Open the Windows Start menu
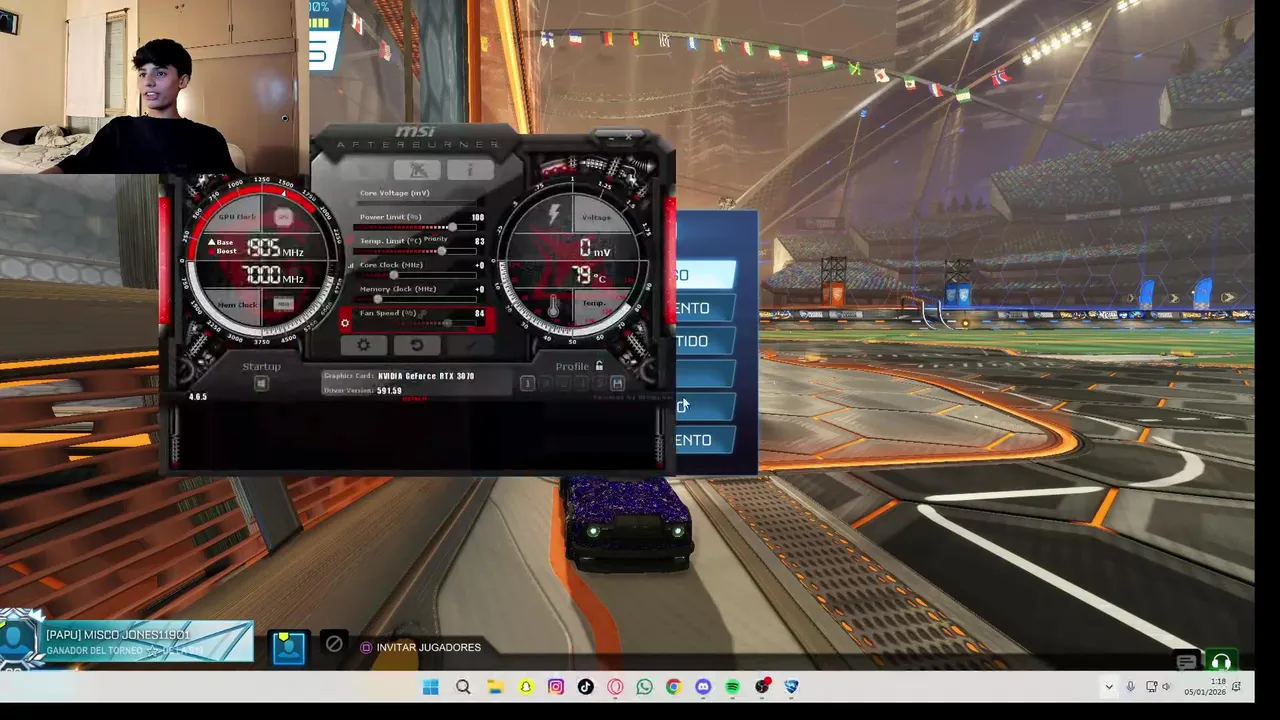 (430, 687)
